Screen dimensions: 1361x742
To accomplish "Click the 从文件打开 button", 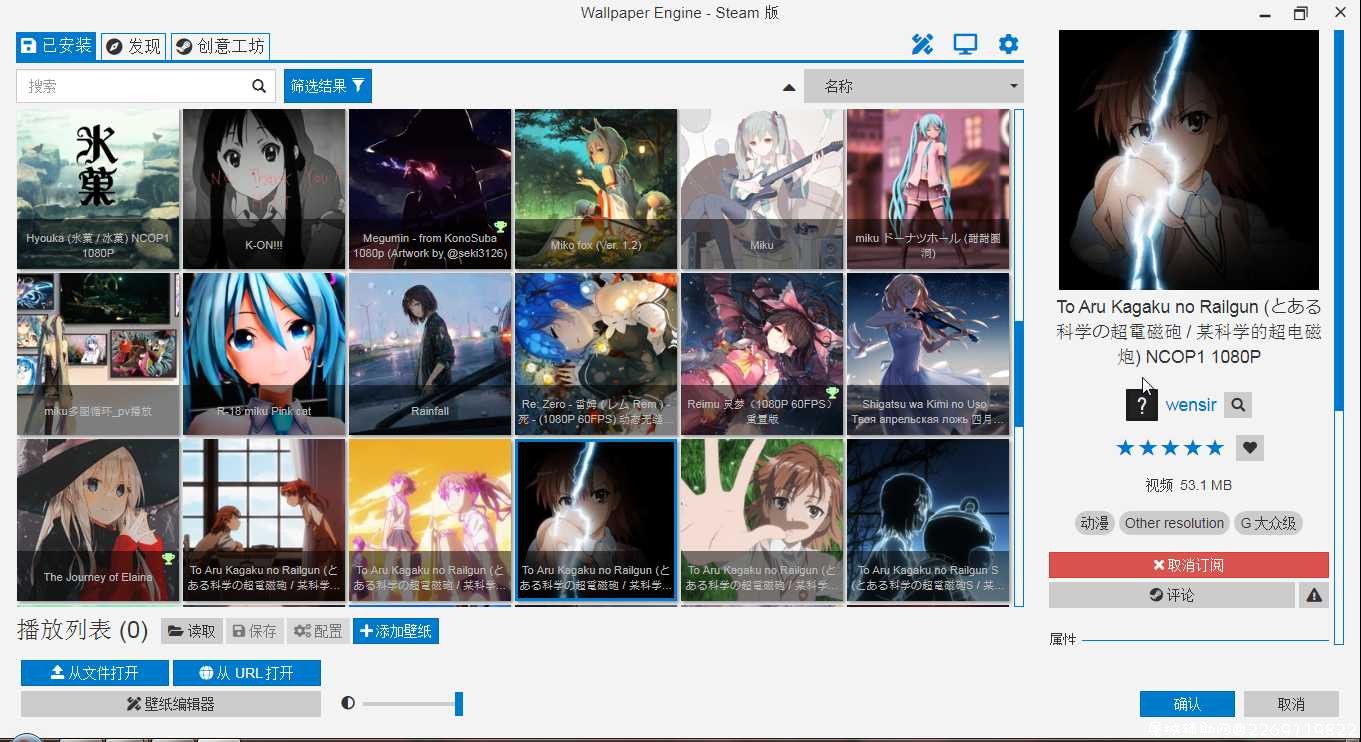I will tap(95, 673).
